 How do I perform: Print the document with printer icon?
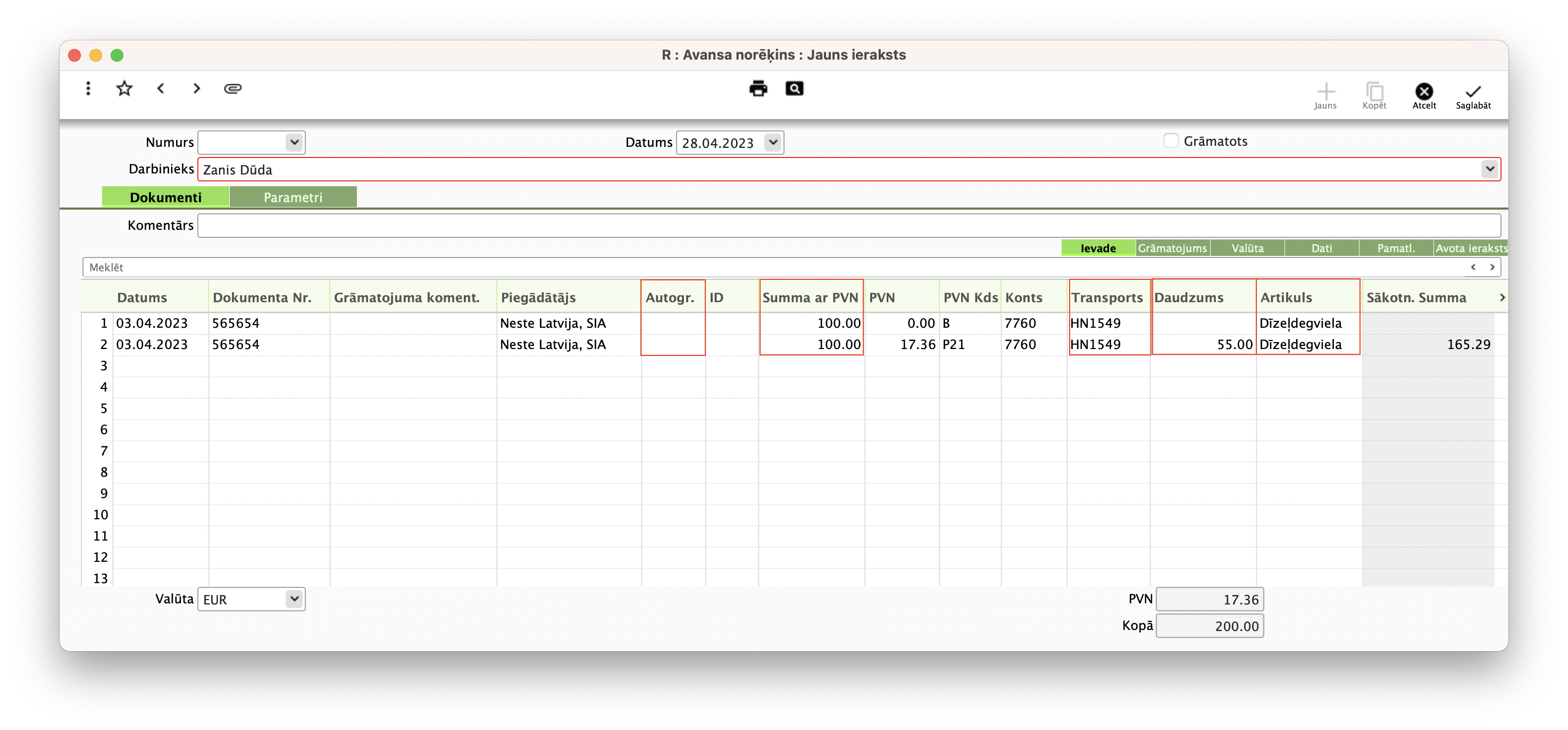(x=758, y=89)
